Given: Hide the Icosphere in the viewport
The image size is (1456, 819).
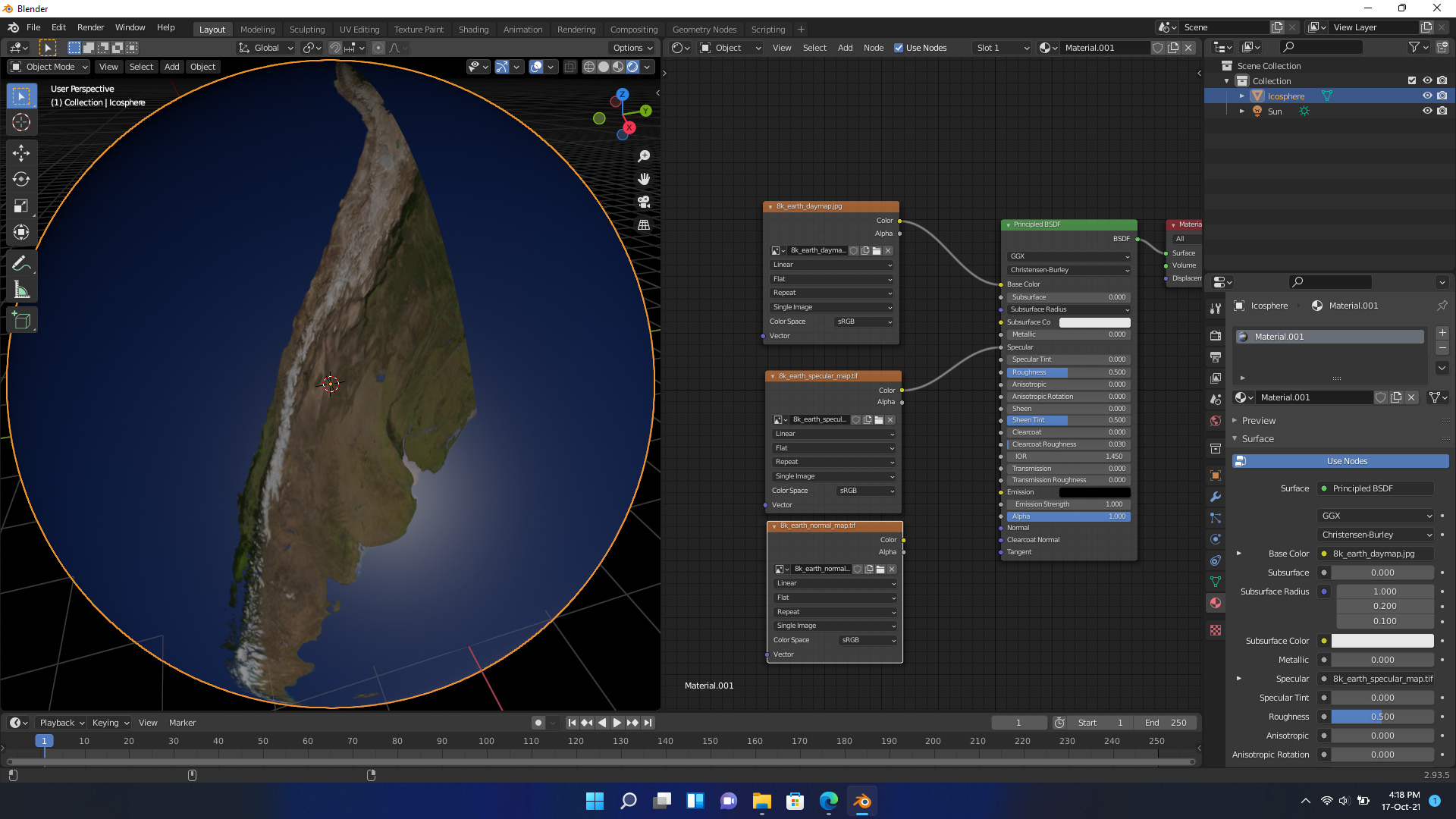Looking at the screenshot, I should (1426, 96).
